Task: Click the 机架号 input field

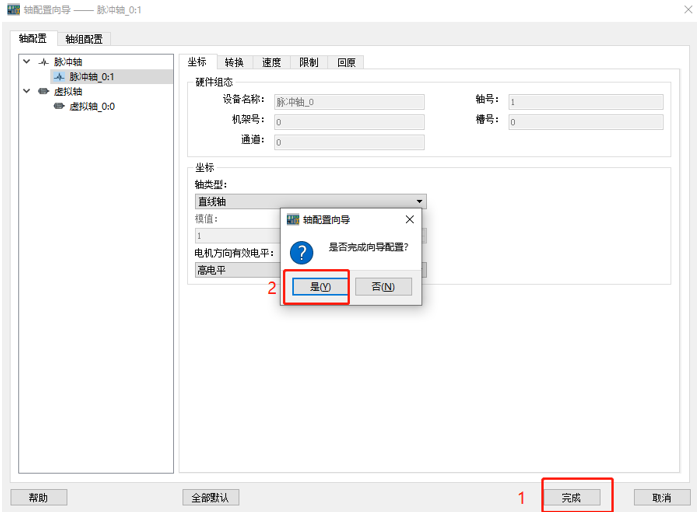Action: click(349, 122)
